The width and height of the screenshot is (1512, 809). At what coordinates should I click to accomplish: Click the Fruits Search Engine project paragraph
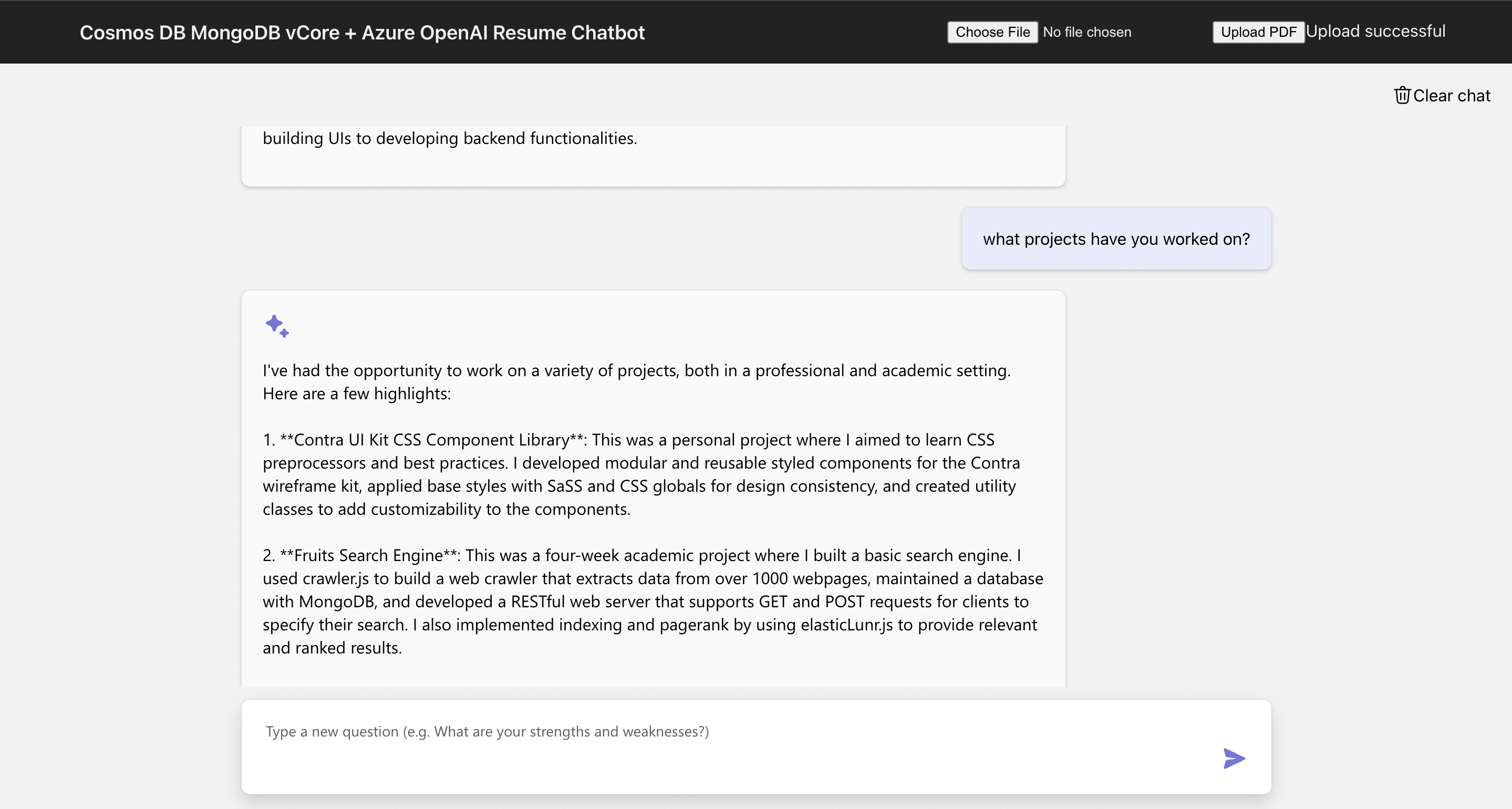651,601
